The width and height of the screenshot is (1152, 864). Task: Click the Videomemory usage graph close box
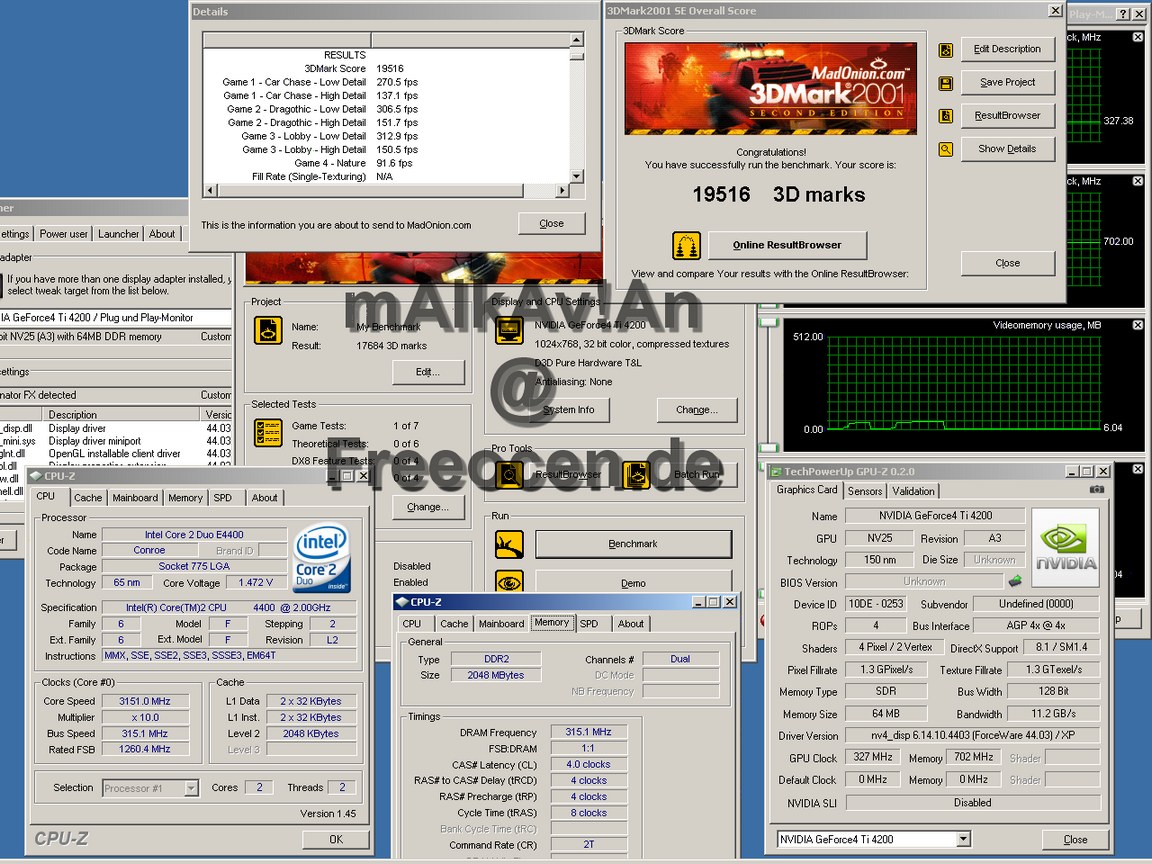[x=1137, y=325]
